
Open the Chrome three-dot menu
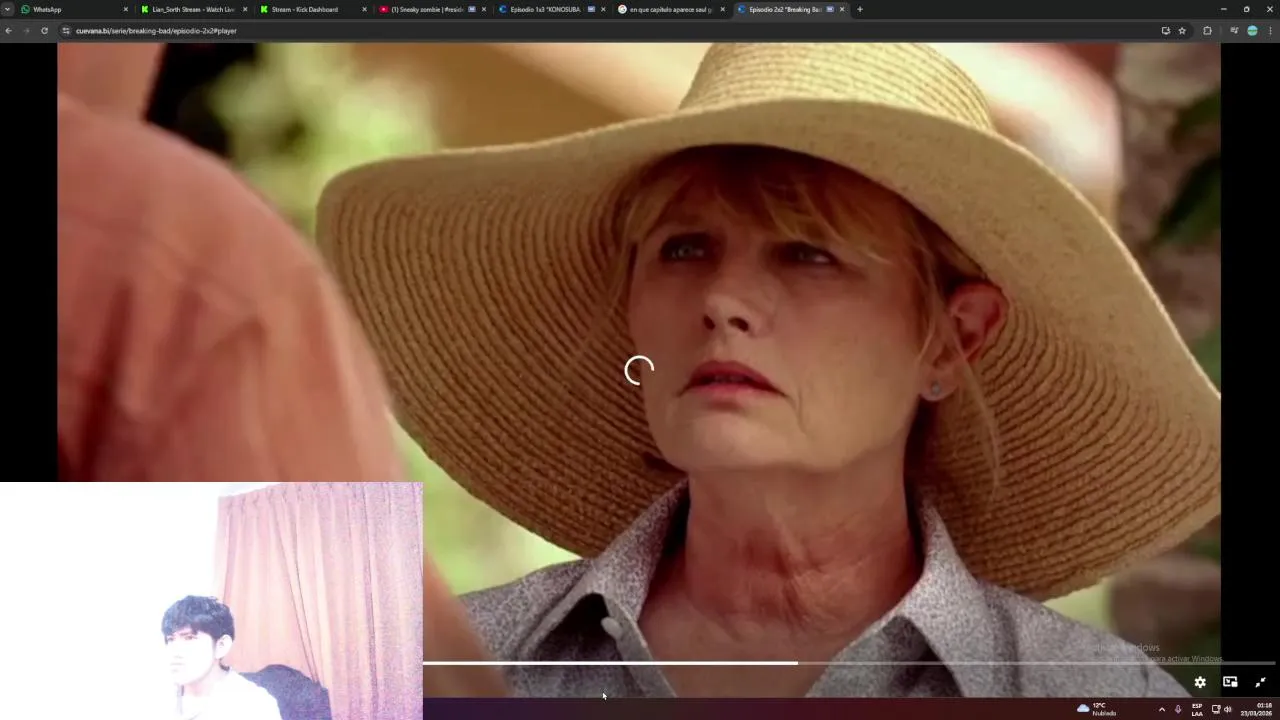[x=1271, y=31]
